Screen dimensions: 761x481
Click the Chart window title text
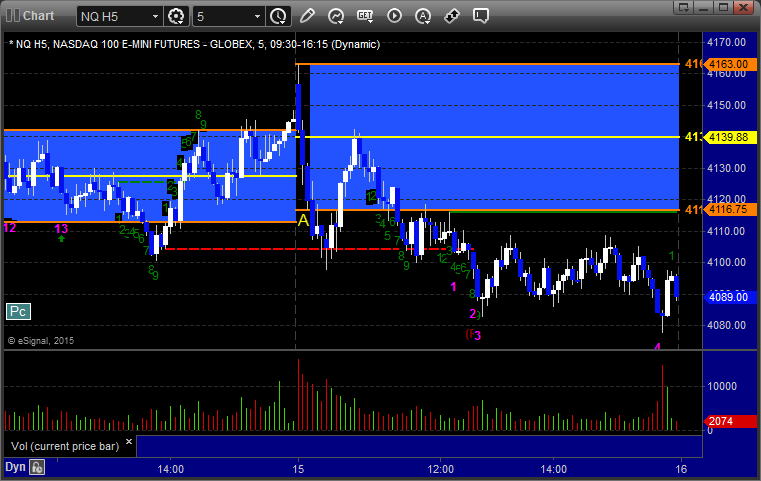pyautogui.click(x=38, y=16)
